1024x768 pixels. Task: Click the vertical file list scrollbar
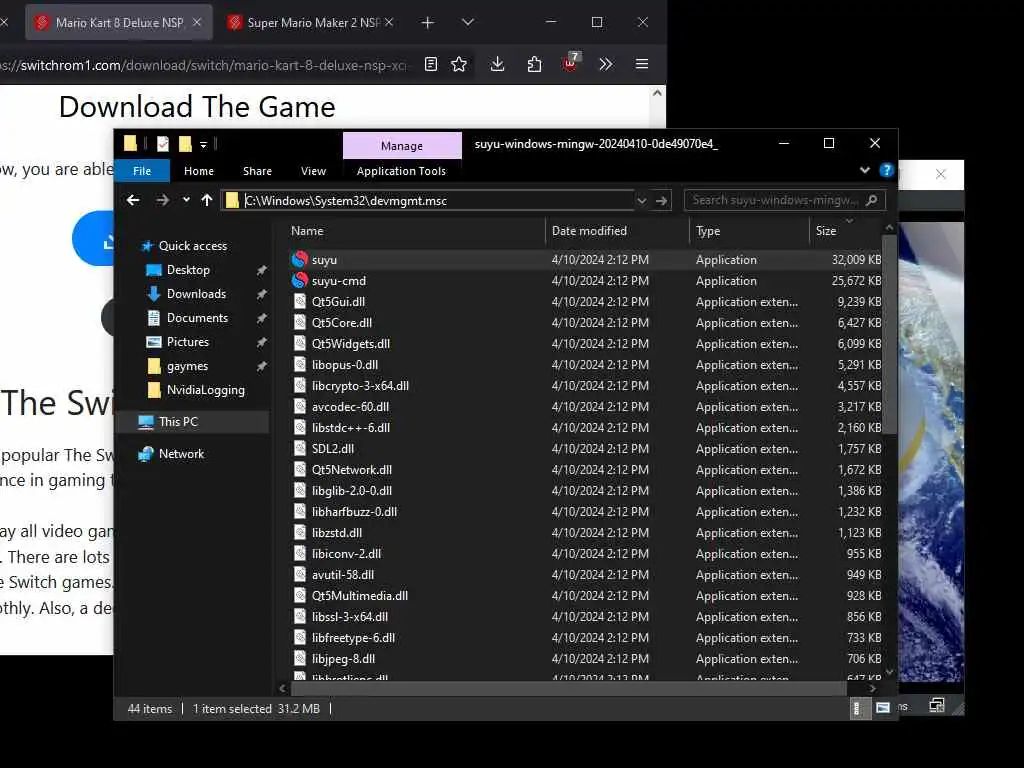889,333
